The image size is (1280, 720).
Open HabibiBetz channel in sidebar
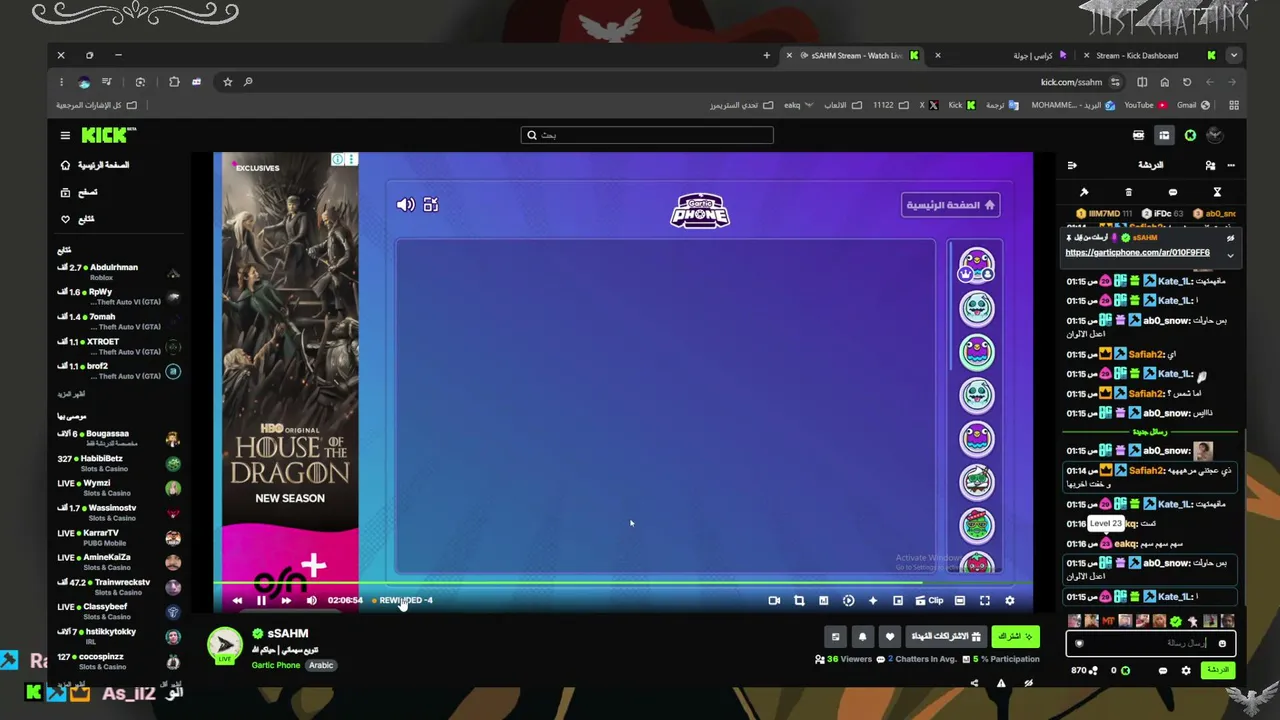[118, 463]
